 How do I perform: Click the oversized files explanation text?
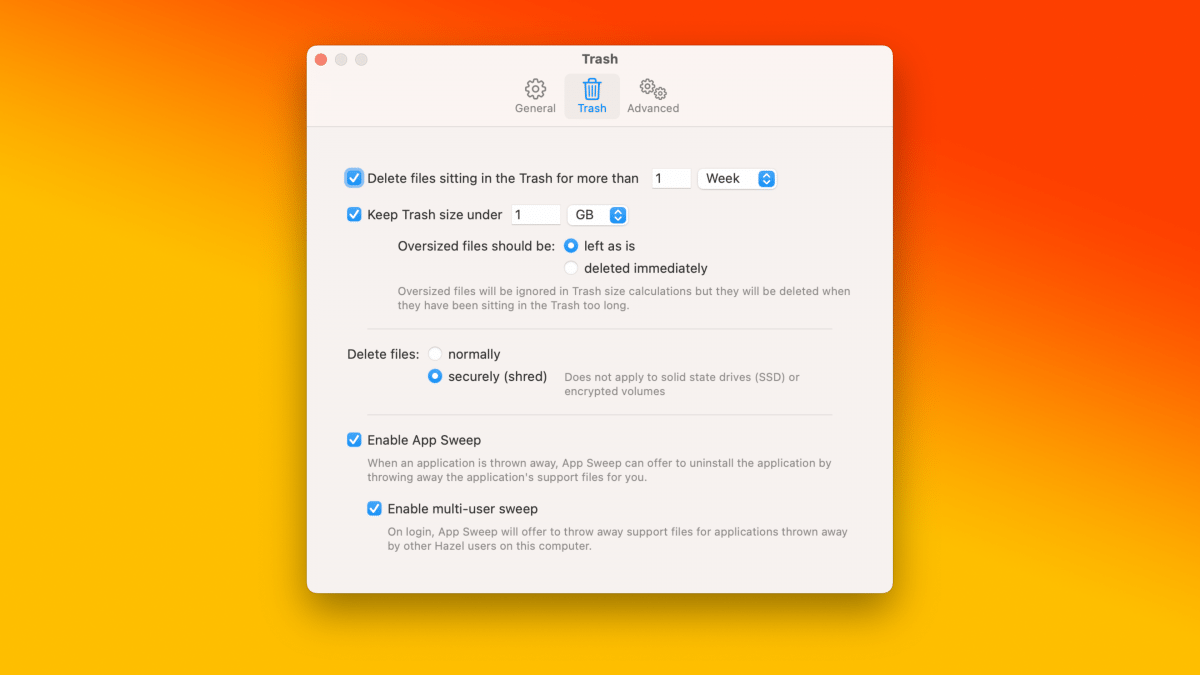click(624, 298)
